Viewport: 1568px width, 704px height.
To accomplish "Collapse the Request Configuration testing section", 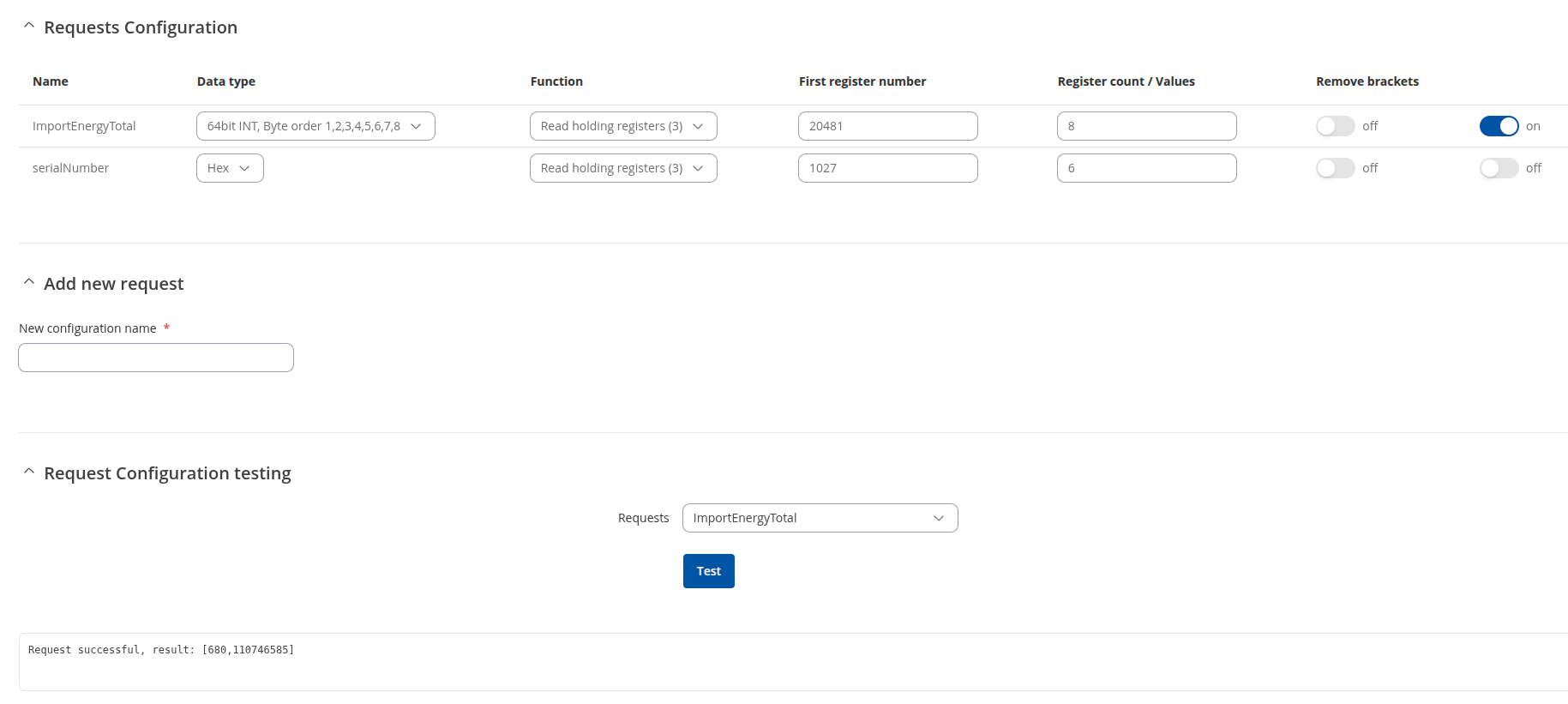I will click(x=29, y=472).
